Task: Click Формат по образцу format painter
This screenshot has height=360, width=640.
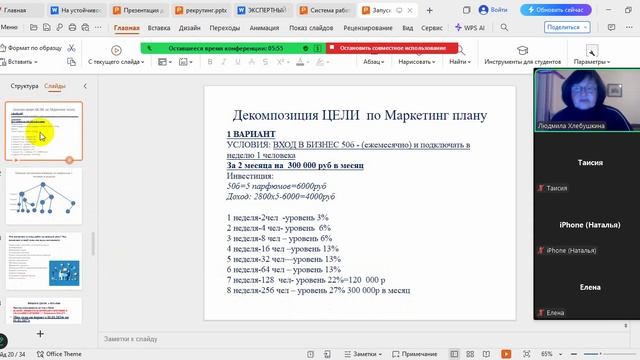Action: click(x=31, y=48)
